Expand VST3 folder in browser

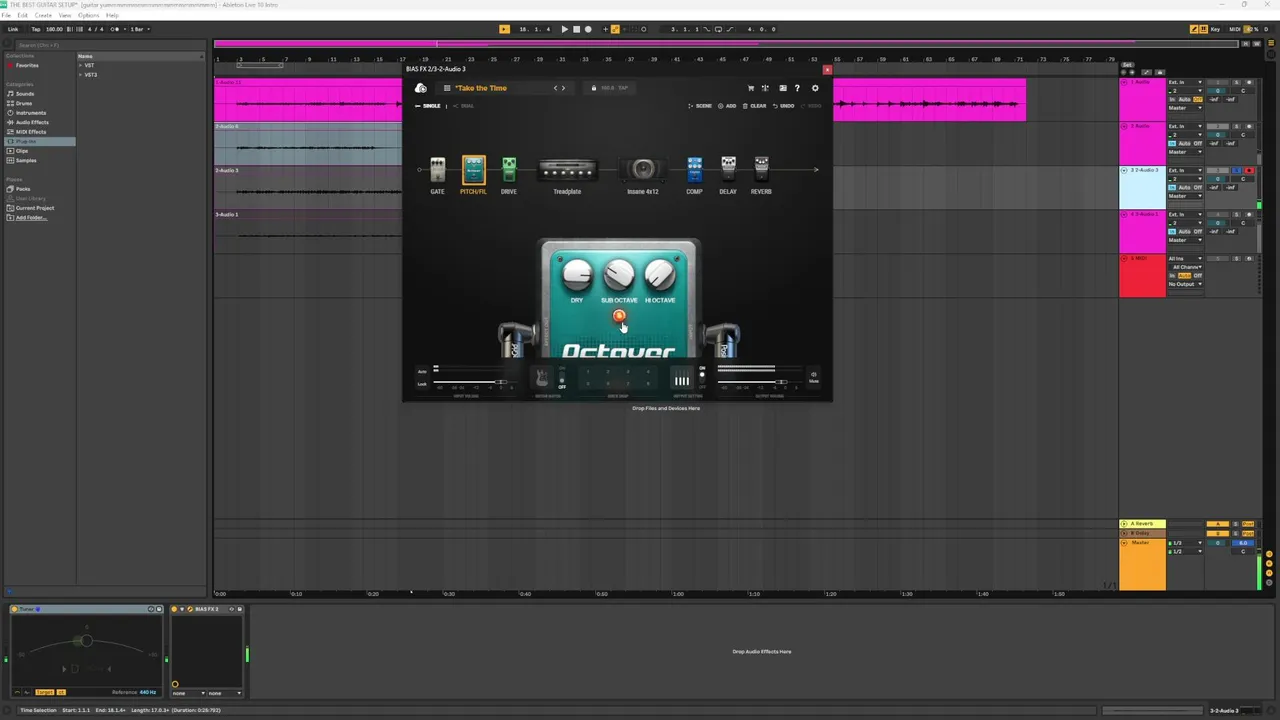[x=81, y=75]
